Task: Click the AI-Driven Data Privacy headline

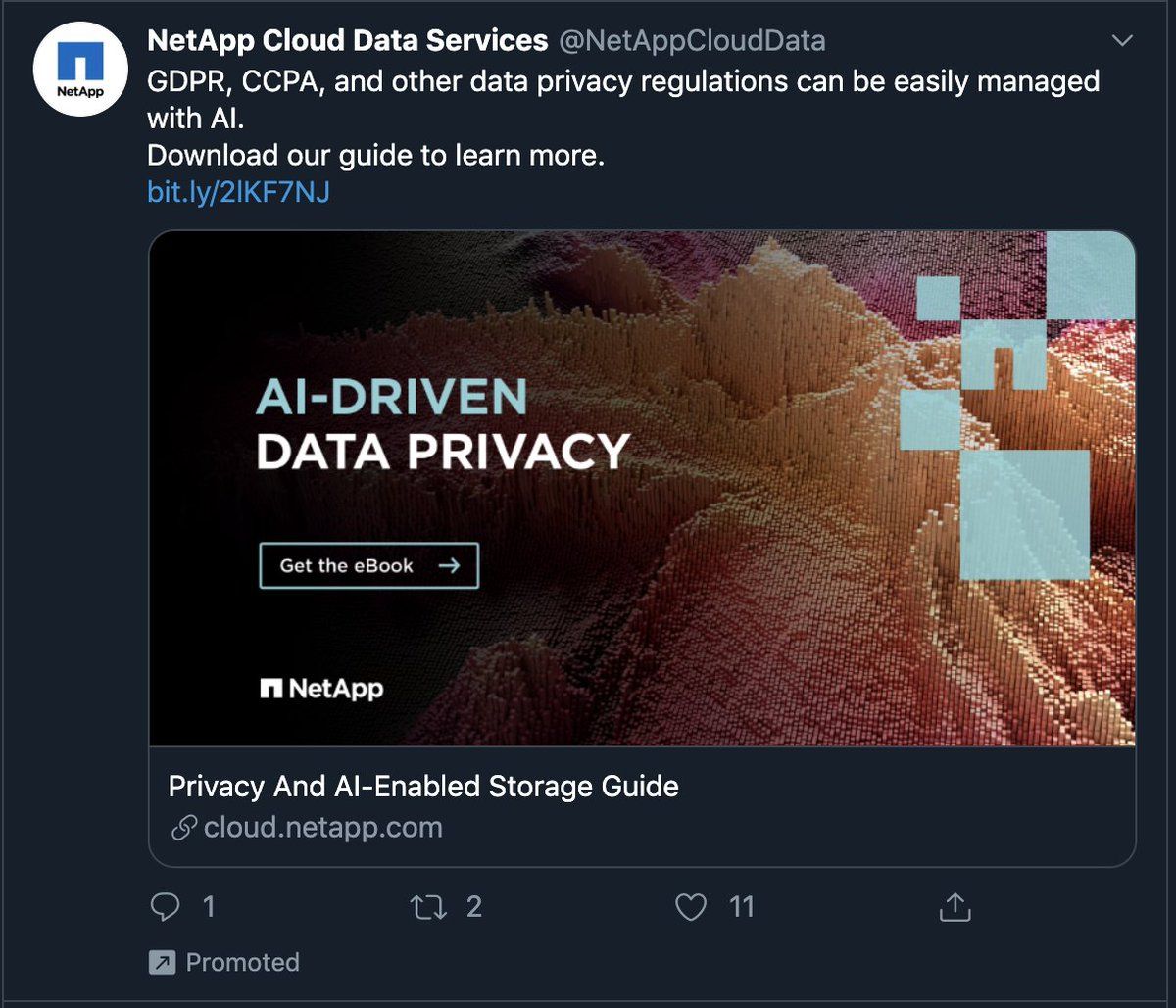Action: tap(442, 424)
